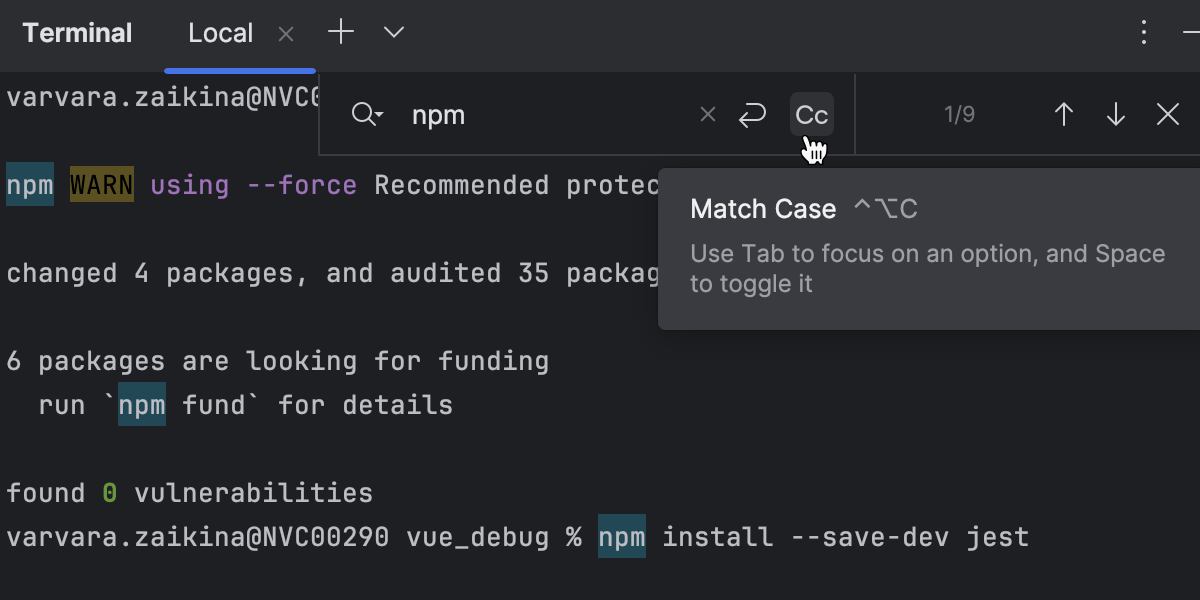Clear the search field with the x icon
The width and height of the screenshot is (1200, 600).
click(707, 114)
